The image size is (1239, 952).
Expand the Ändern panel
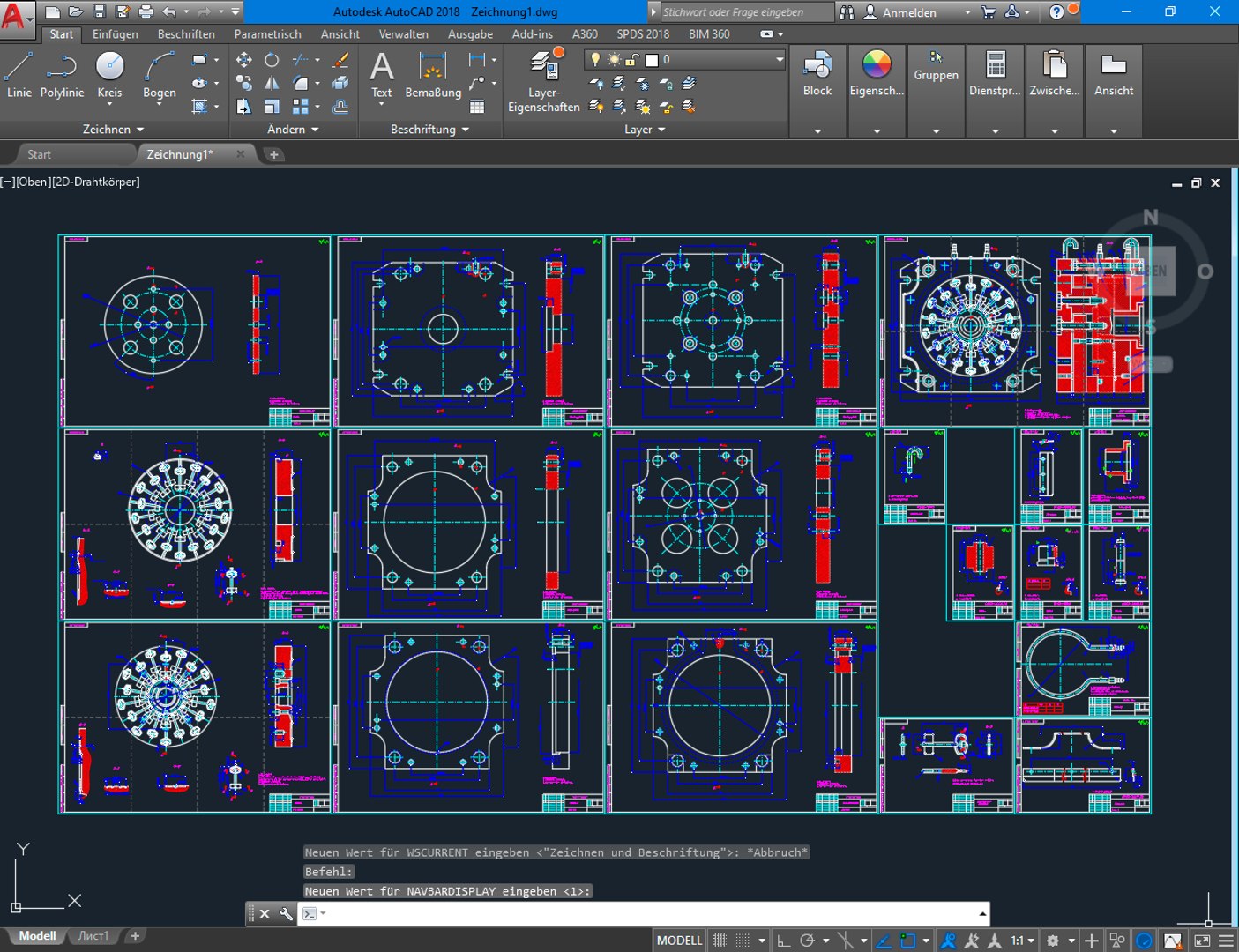tap(293, 130)
